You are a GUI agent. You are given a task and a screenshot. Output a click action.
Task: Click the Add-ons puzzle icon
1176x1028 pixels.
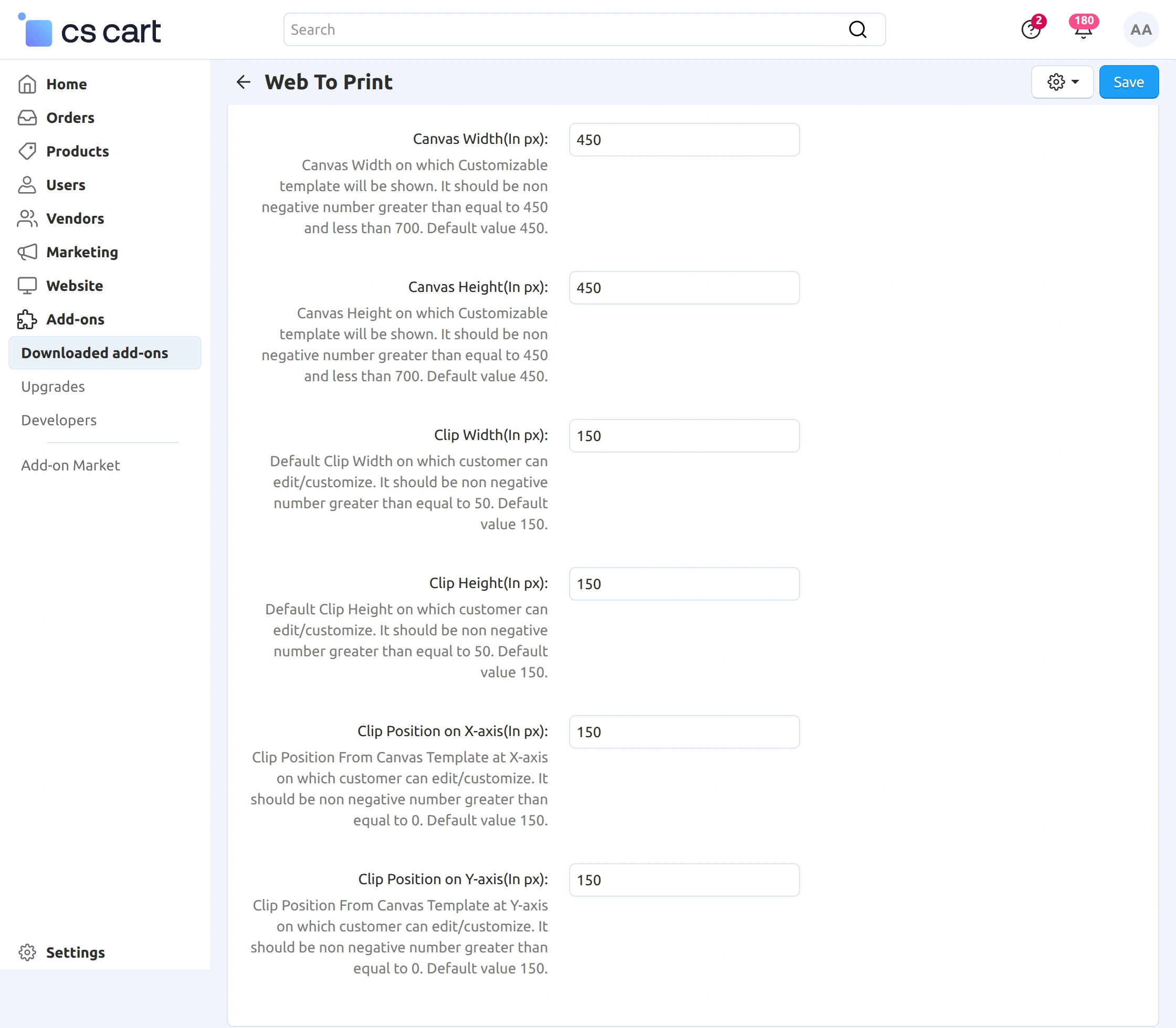pyautogui.click(x=27, y=320)
